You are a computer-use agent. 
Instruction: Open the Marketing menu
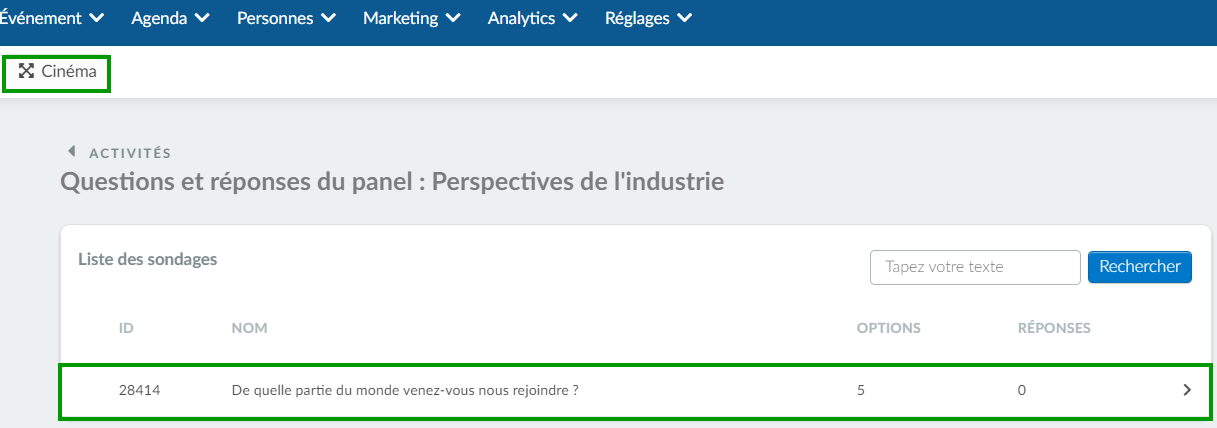(x=412, y=18)
